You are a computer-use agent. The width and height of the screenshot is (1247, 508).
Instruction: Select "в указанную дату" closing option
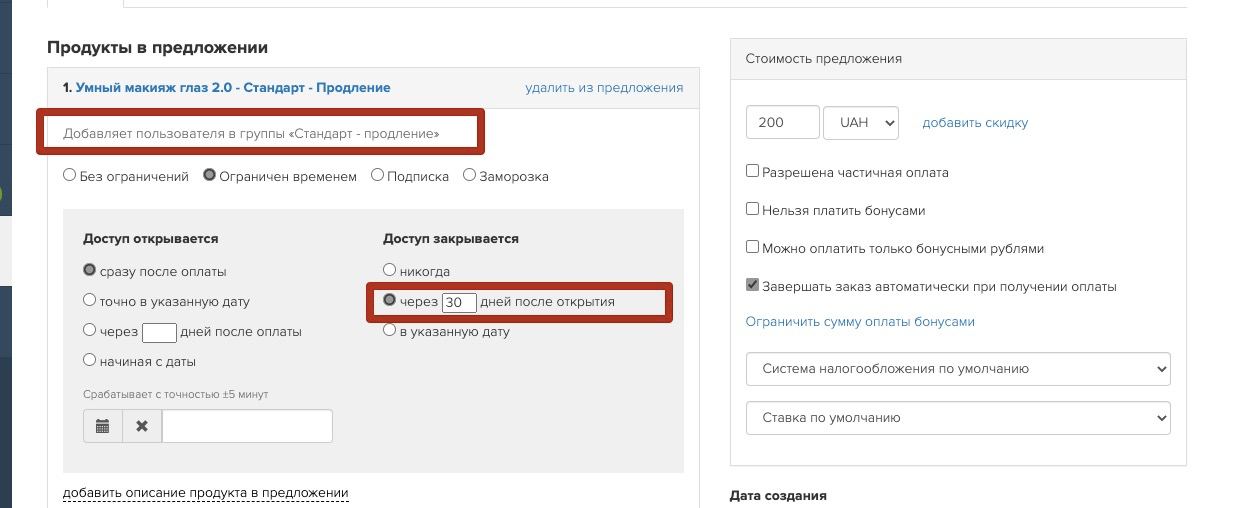(x=390, y=330)
